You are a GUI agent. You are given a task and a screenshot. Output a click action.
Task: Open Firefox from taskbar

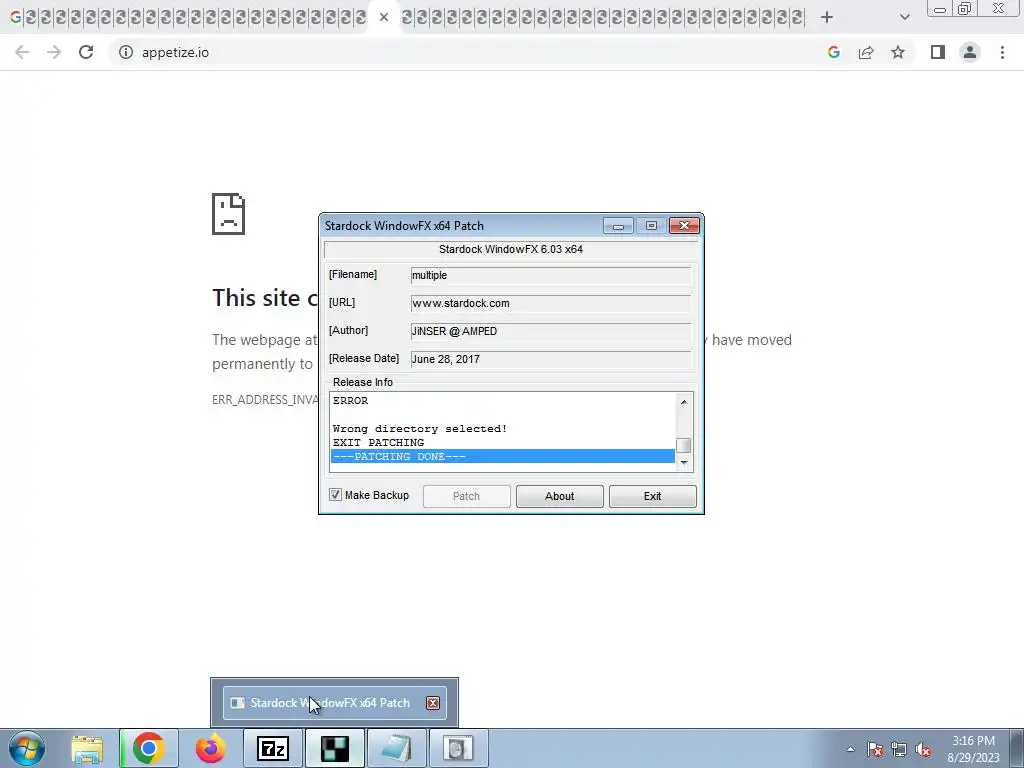(210, 748)
